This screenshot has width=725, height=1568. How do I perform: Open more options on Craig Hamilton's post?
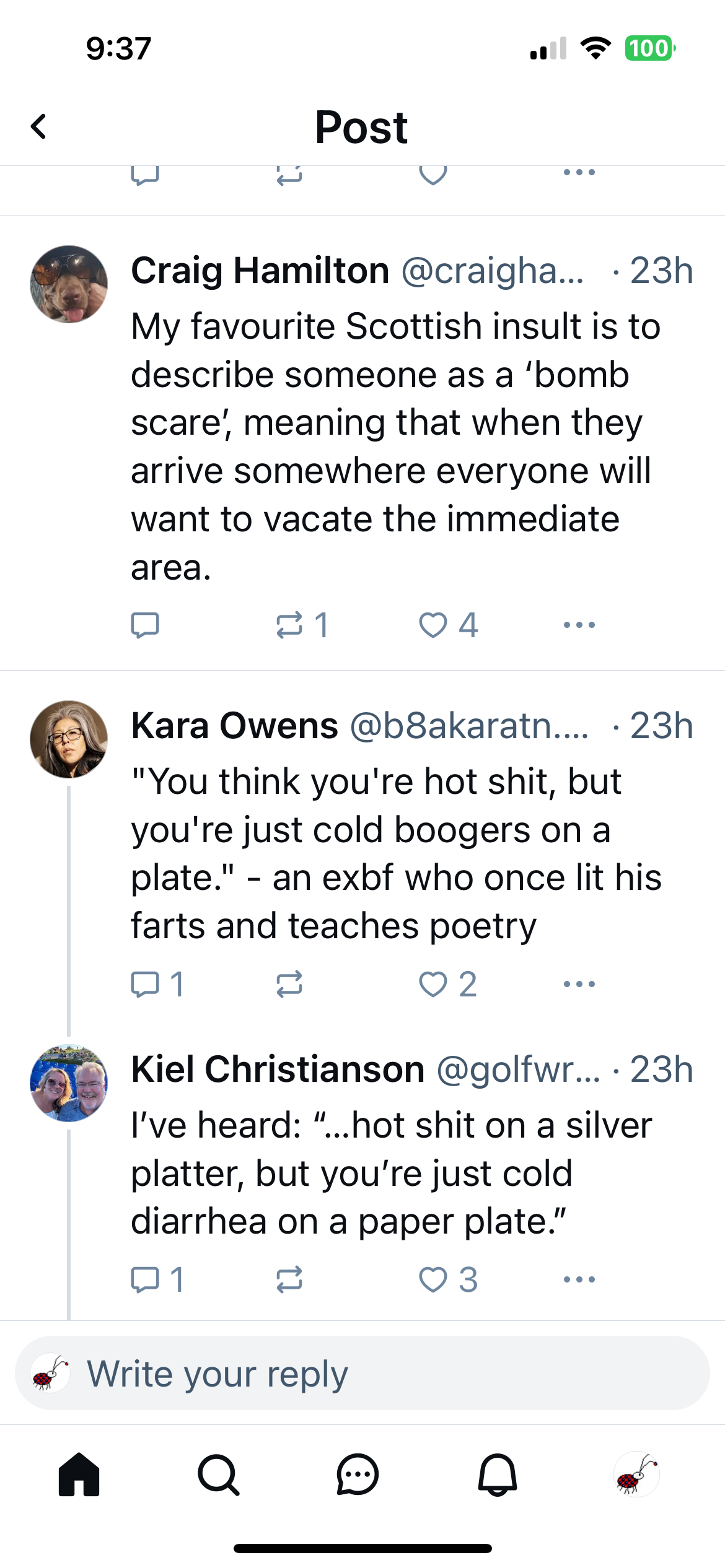tap(579, 625)
